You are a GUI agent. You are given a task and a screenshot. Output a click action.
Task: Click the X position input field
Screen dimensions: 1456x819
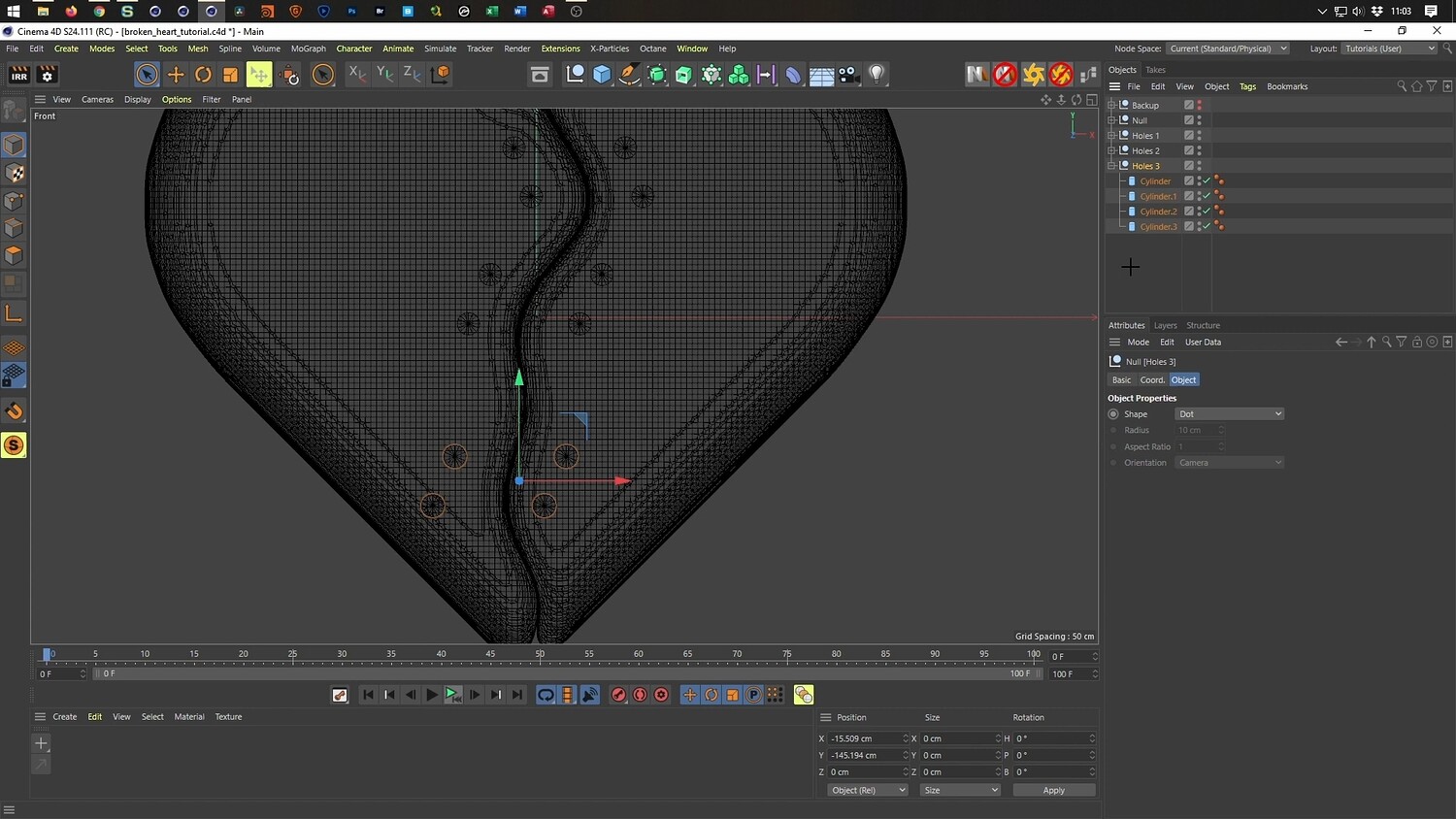click(x=865, y=738)
